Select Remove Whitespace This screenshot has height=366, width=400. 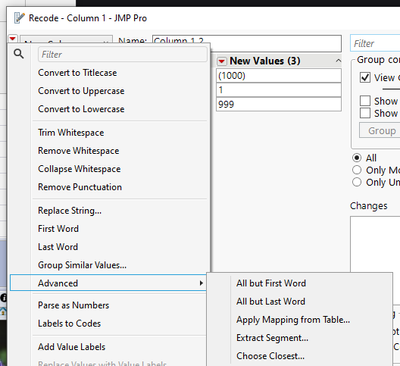78,151
